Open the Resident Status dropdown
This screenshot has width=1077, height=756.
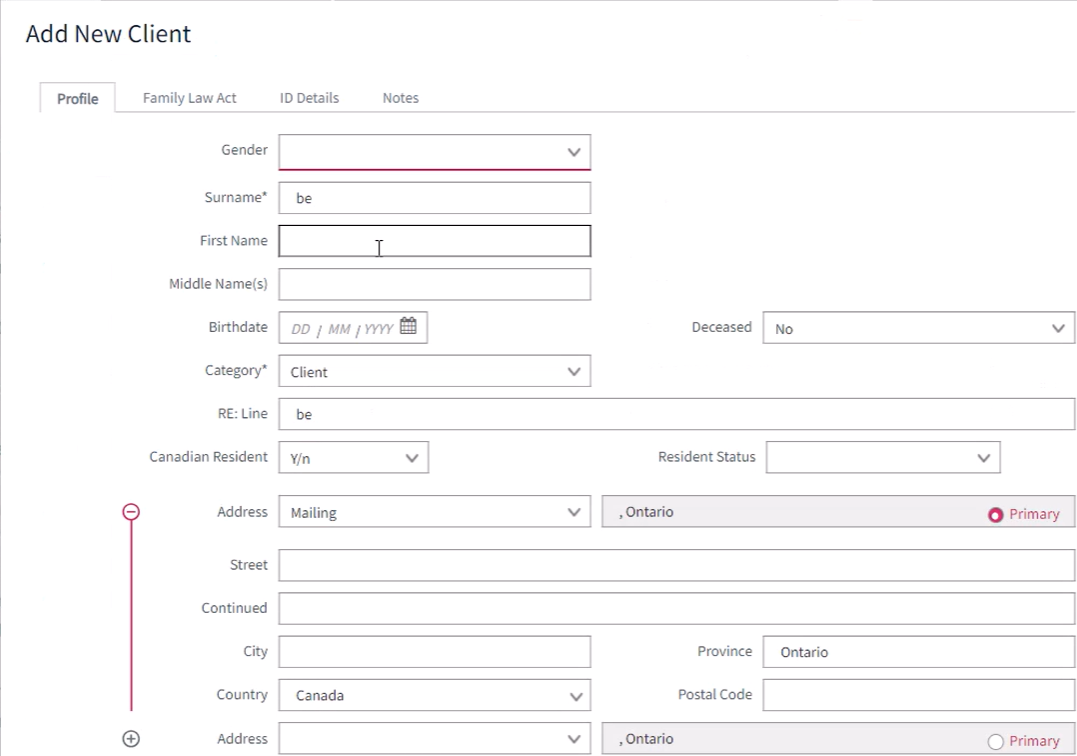coord(883,457)
